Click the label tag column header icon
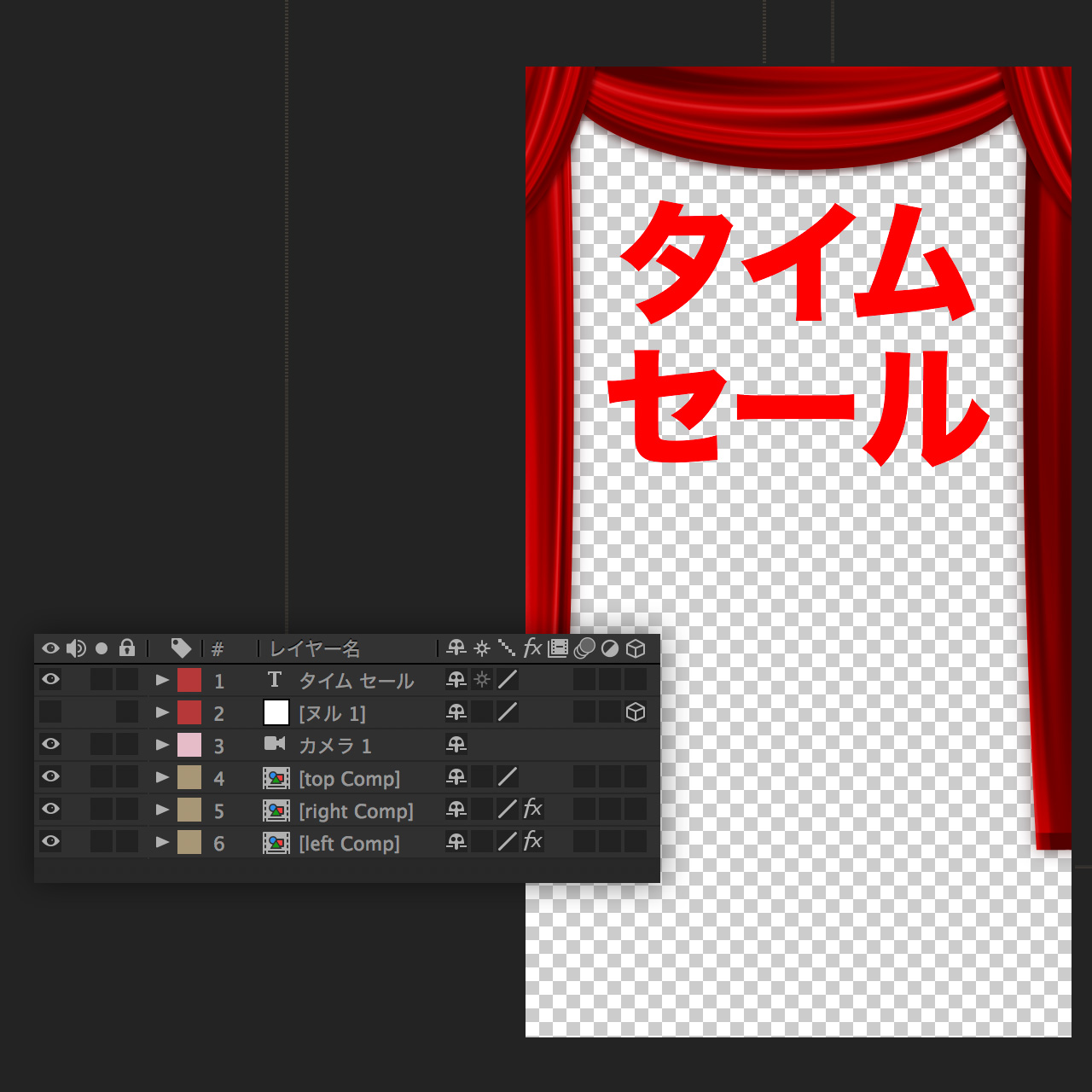 (x=181, y=648)
